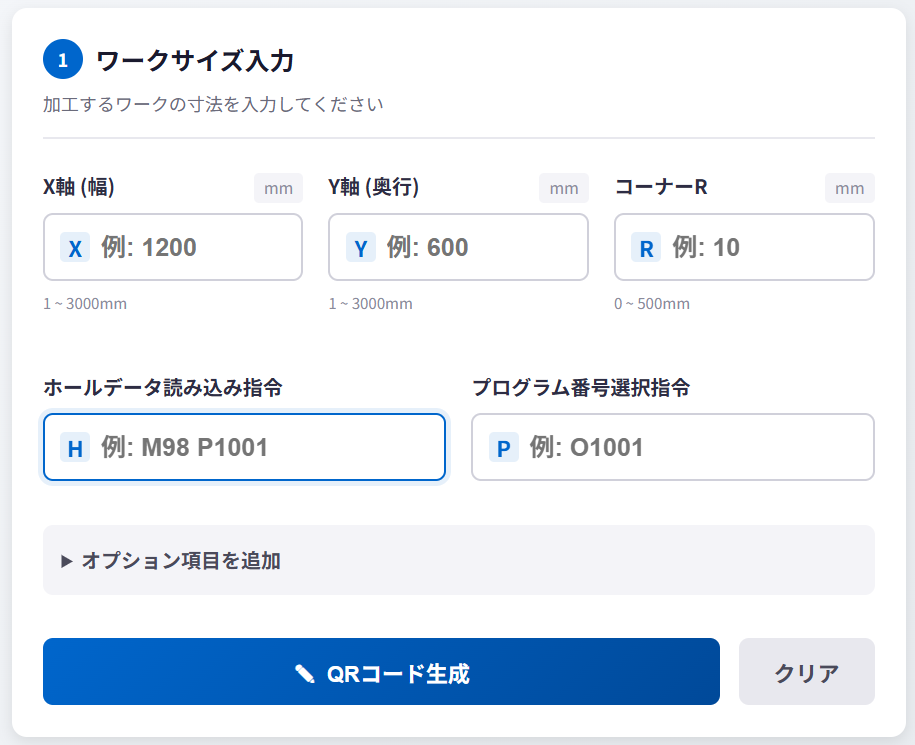Click the blue R corner prefix icon
This screenshot has width=915, height=745.
[646, 248]
